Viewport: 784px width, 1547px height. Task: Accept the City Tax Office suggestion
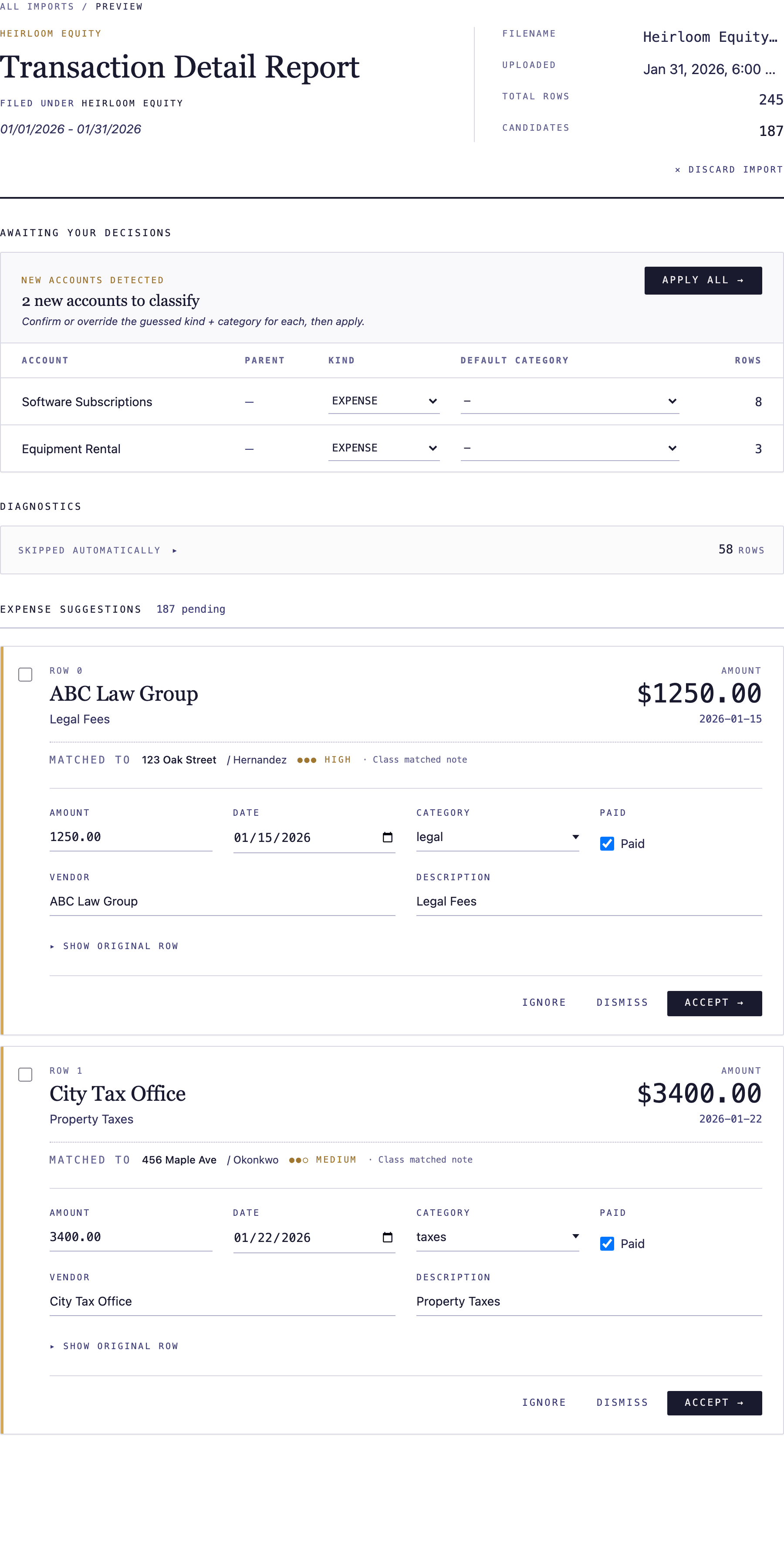click(x=714, y=1403)
